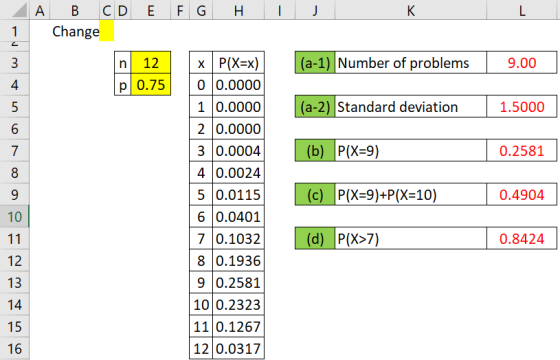Select probability cell 0.1032
This screenshot has height=360, width=560.
tap(239, 239)
